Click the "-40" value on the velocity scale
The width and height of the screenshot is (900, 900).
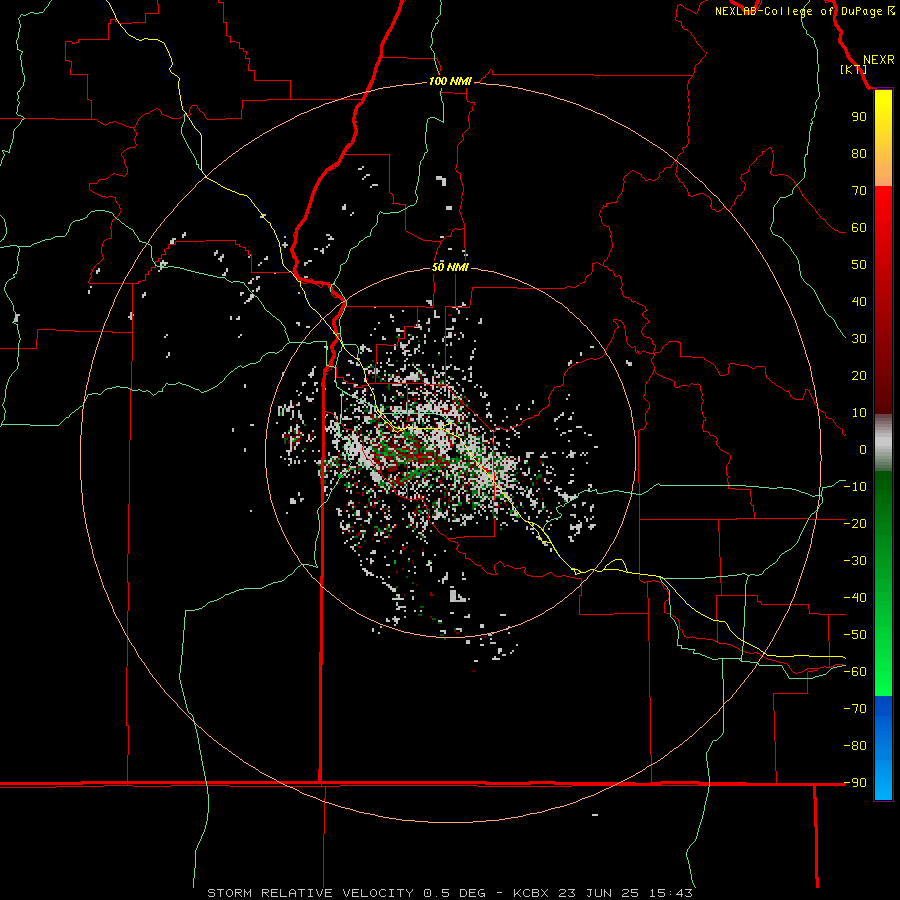[855, 598]
